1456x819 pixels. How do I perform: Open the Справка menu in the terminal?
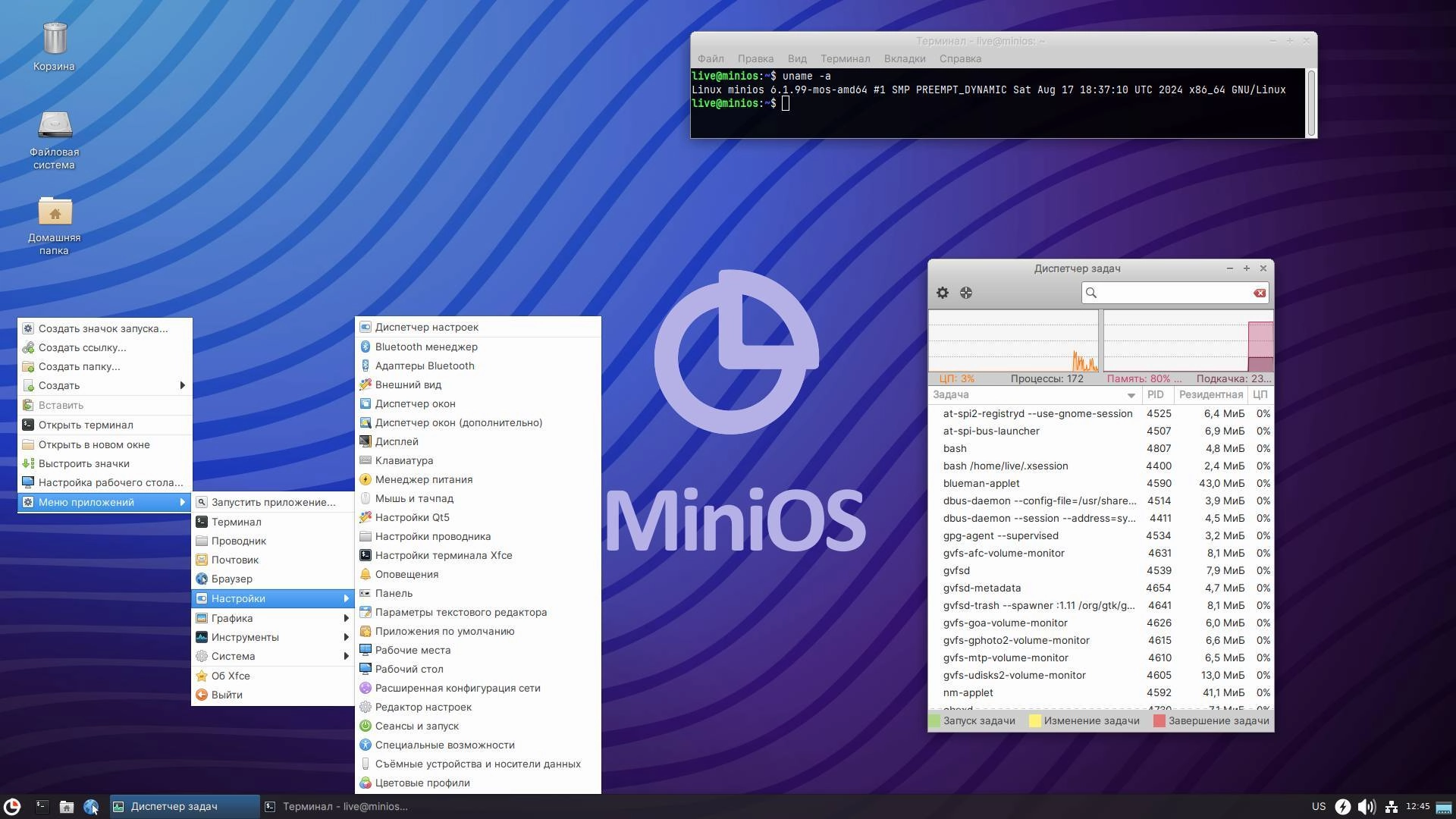tap(960, 58)
